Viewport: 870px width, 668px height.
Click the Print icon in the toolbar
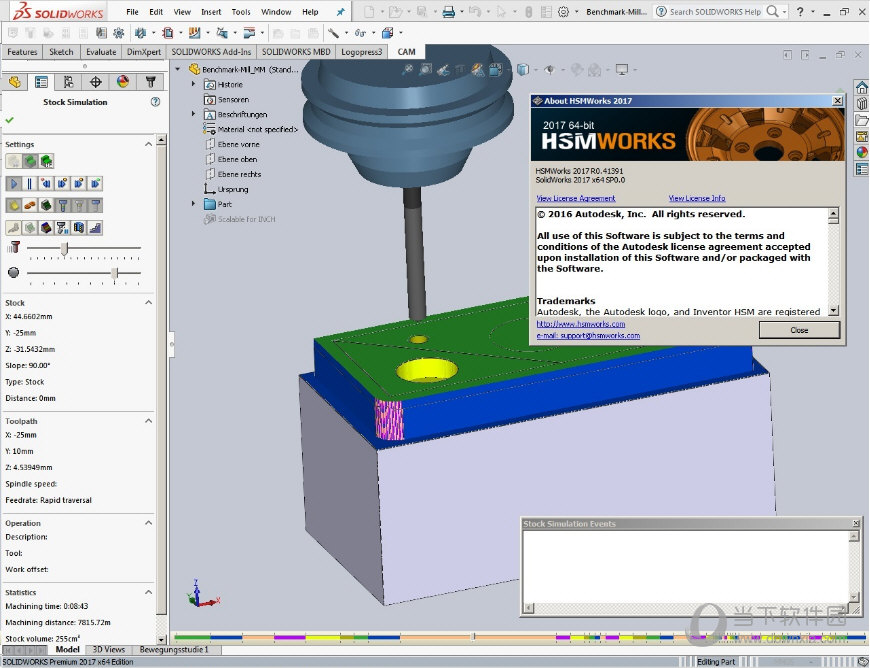(448, 12)
